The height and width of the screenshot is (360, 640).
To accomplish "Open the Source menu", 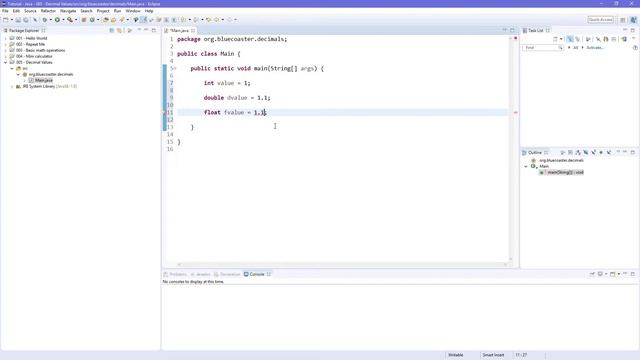I will click(30, 11).
